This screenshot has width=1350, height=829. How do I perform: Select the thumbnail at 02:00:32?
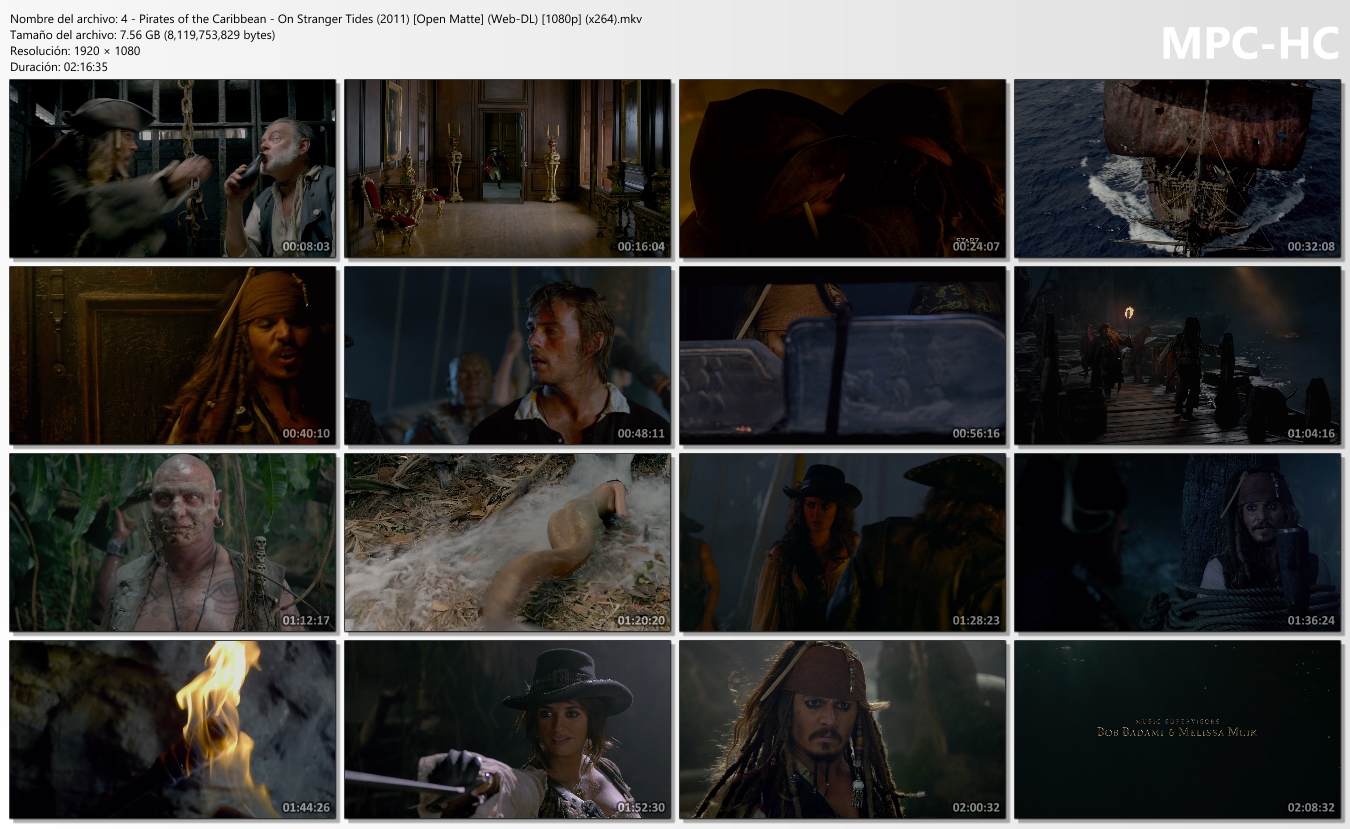point(843,730)
